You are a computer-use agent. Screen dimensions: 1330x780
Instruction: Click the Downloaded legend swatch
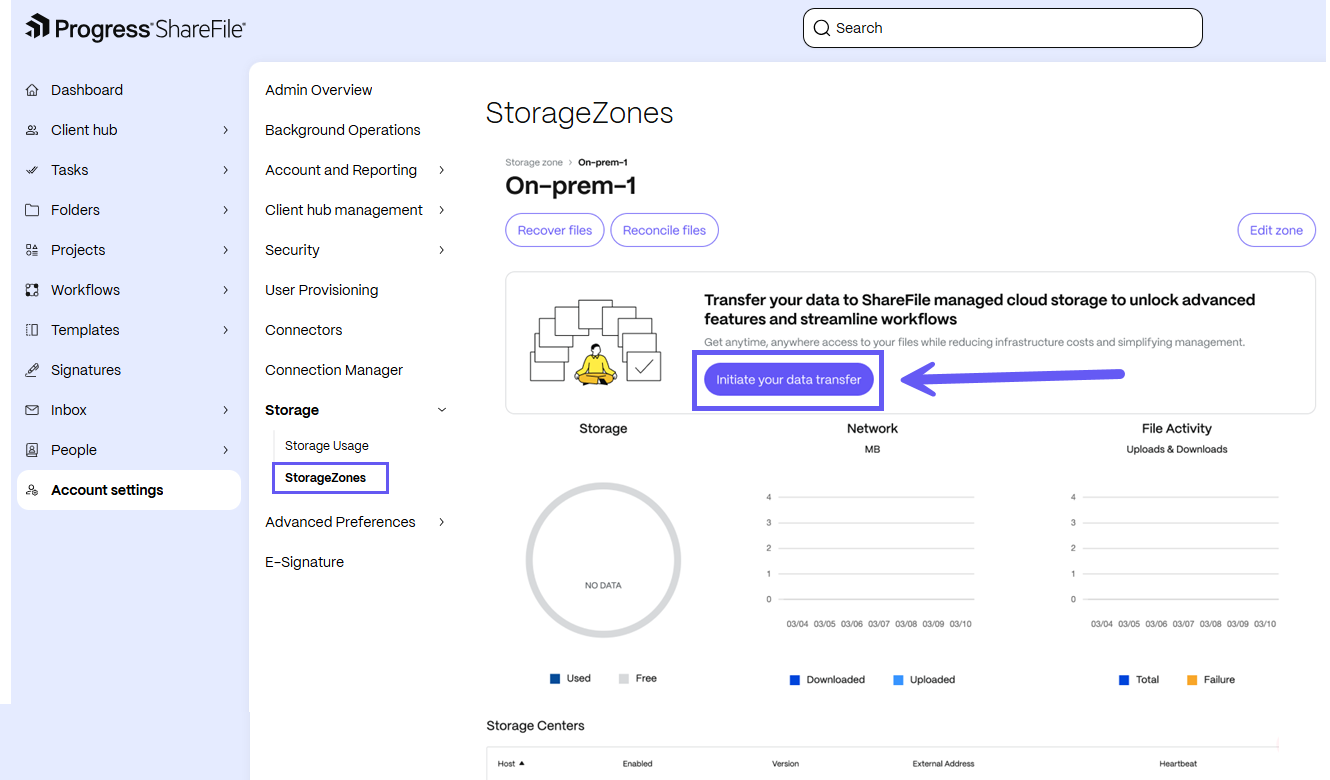pos(795,680)
